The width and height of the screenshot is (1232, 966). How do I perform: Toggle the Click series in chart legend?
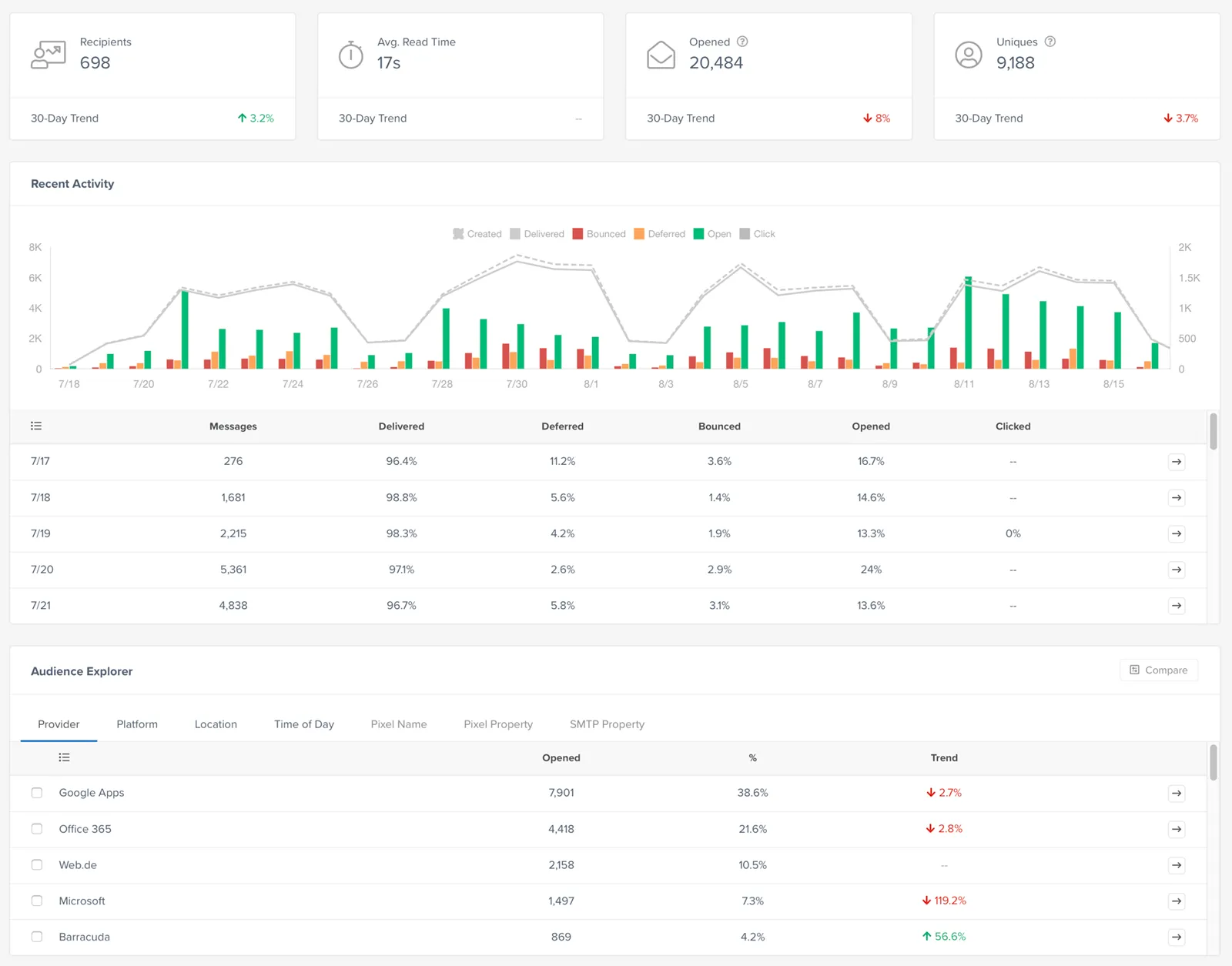[758, 234]
